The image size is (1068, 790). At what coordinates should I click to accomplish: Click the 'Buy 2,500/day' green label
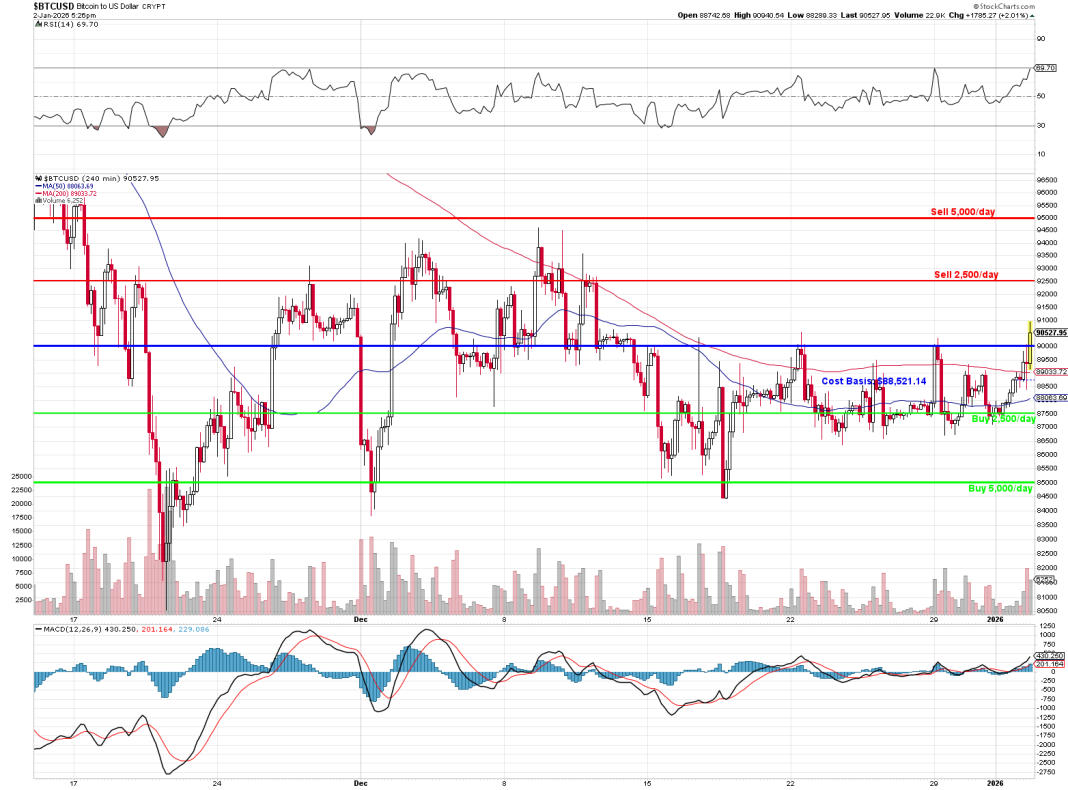[x=1003, y=419]
